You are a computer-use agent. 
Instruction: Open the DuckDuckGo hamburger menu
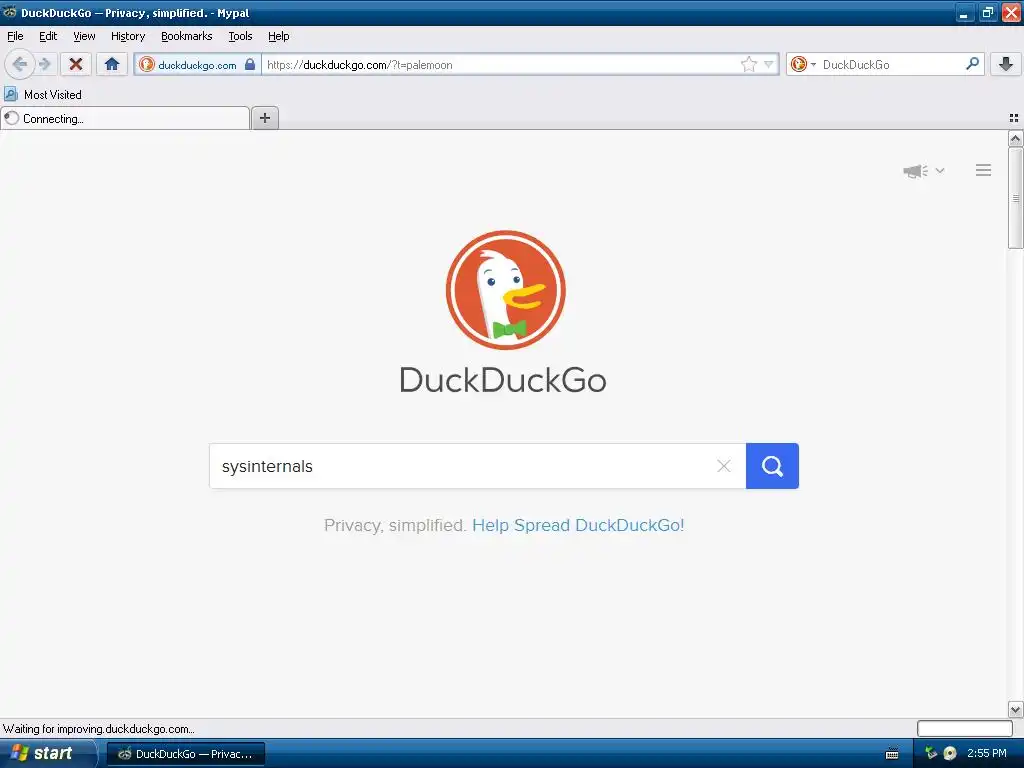(984, 170)
